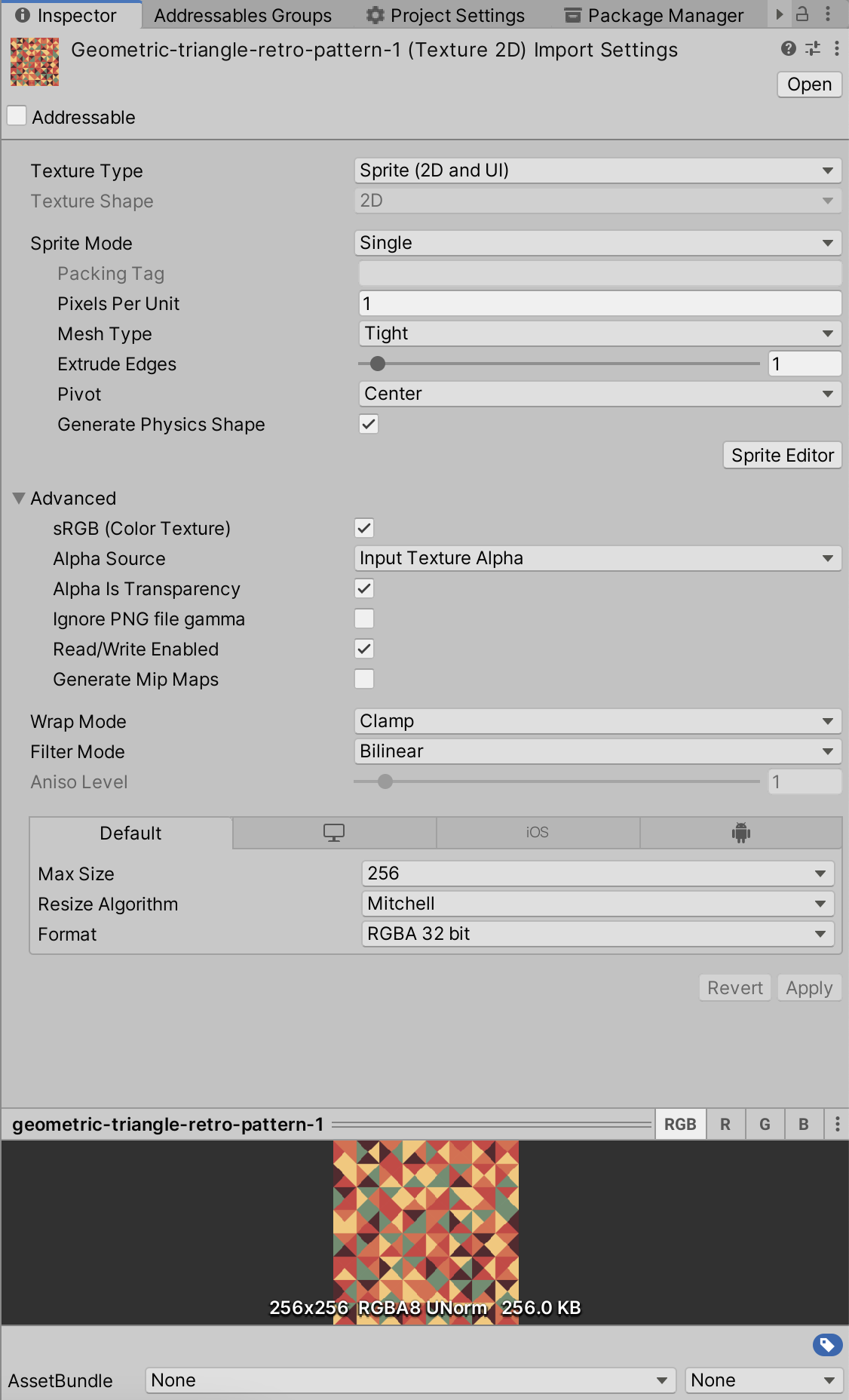Select the standalone desktop platform tab

(x=334, y=833)
